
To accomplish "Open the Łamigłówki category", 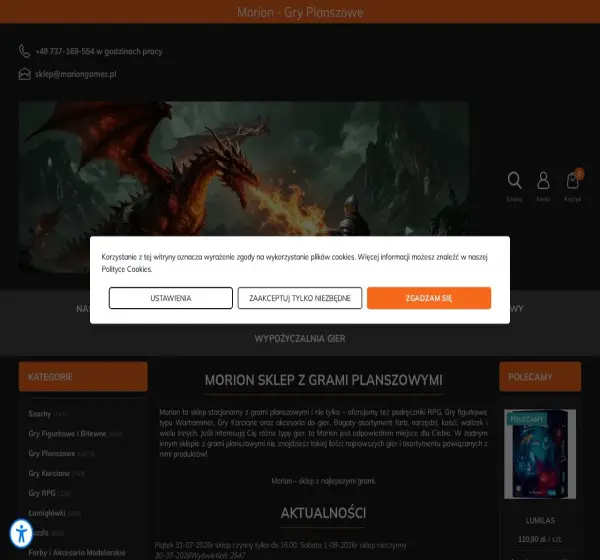I will tap(47, 513).
